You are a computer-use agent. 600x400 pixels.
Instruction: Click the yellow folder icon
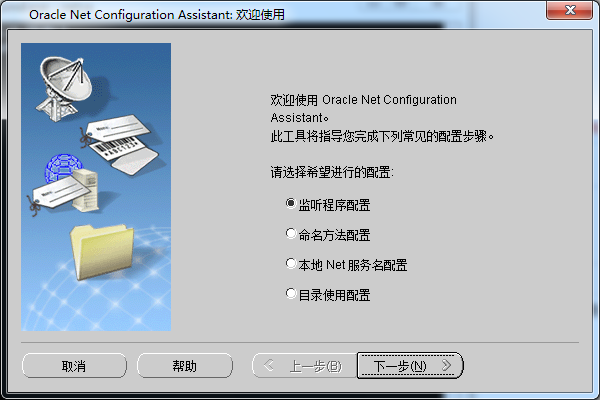(x=102, y=251)
